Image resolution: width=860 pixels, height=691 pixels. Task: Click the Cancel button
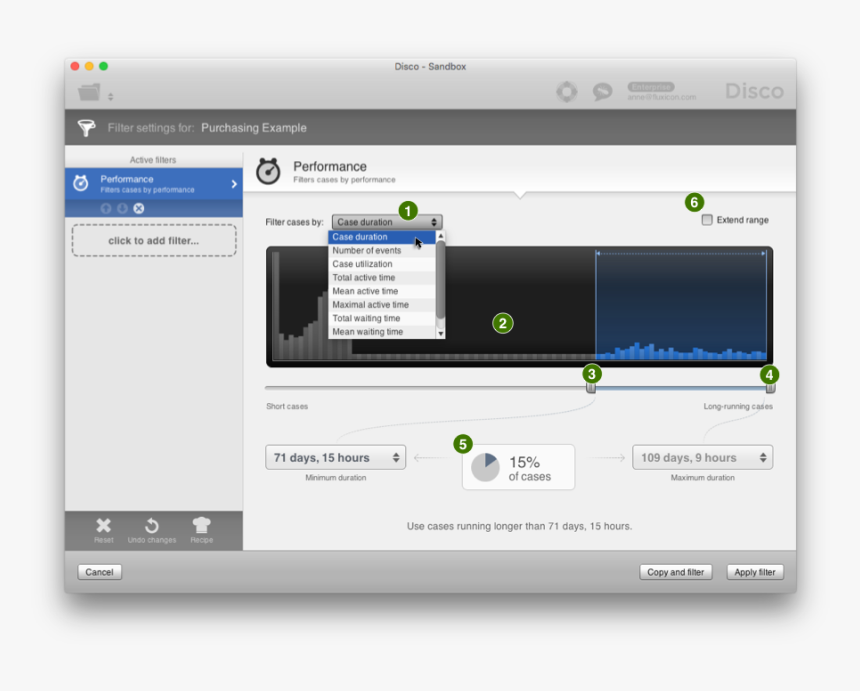pos(99,572)
